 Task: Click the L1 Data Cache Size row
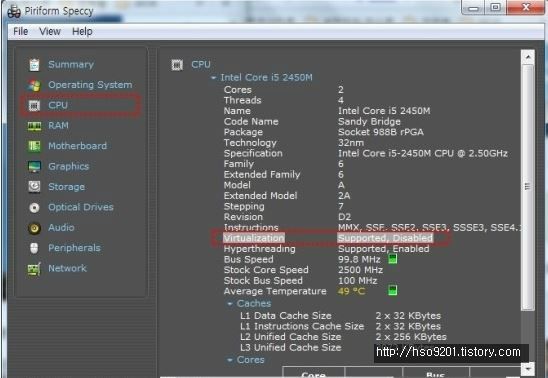coord(340,316)
